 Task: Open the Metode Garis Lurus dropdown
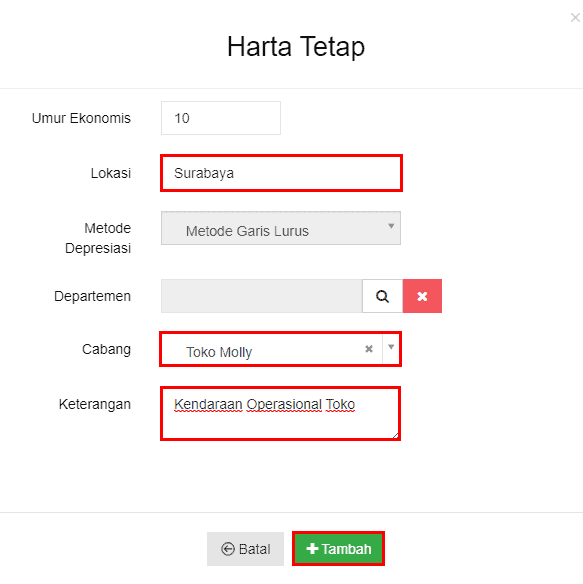(x=281, y=228)
